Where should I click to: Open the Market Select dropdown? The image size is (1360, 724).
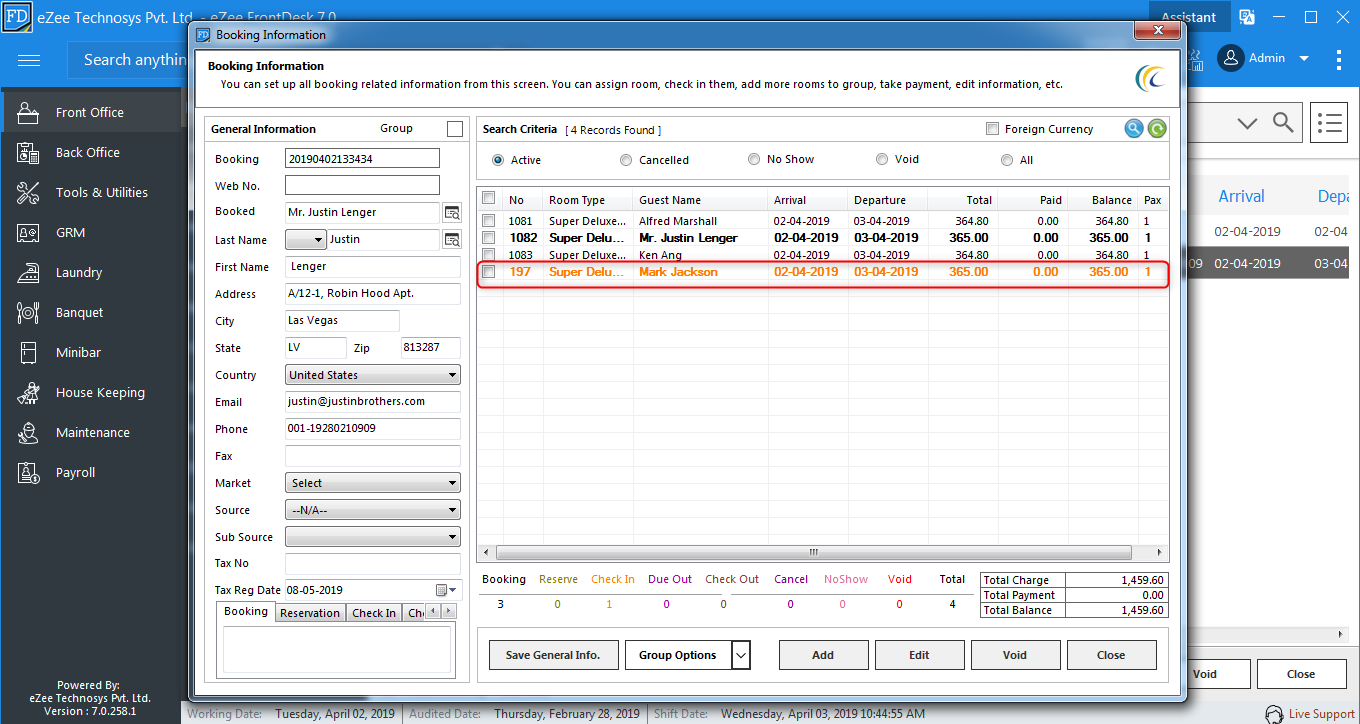pos(373,483)
